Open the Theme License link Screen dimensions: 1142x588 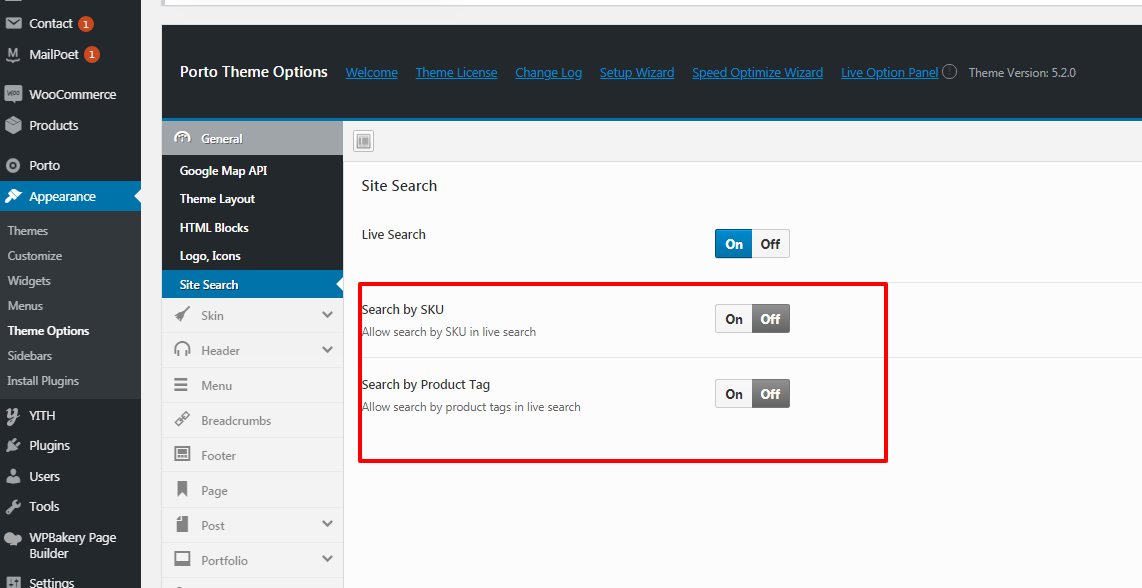pyautogui.click(x=456, y=72)
